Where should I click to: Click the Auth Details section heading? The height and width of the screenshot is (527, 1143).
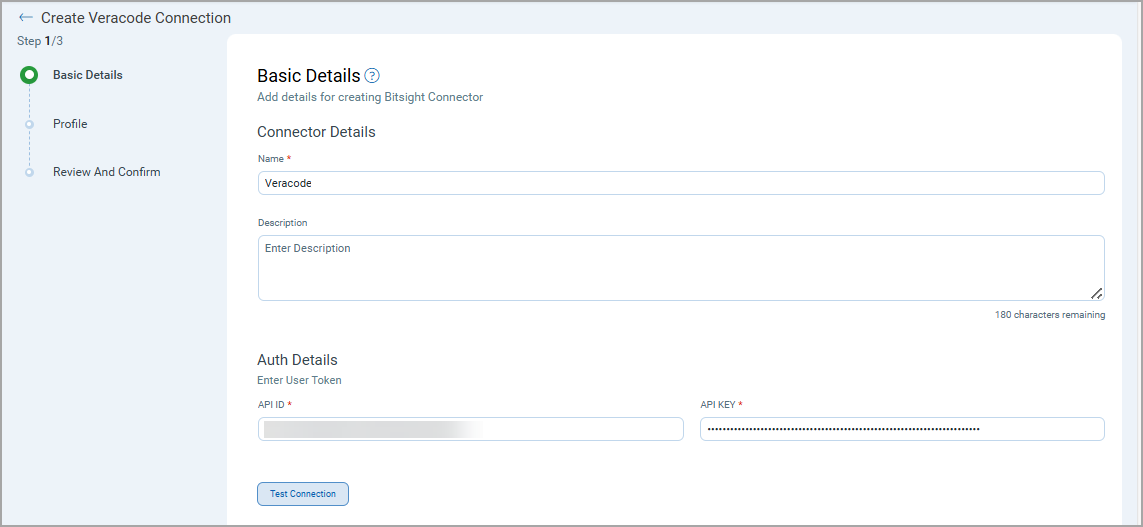[297, 360]
